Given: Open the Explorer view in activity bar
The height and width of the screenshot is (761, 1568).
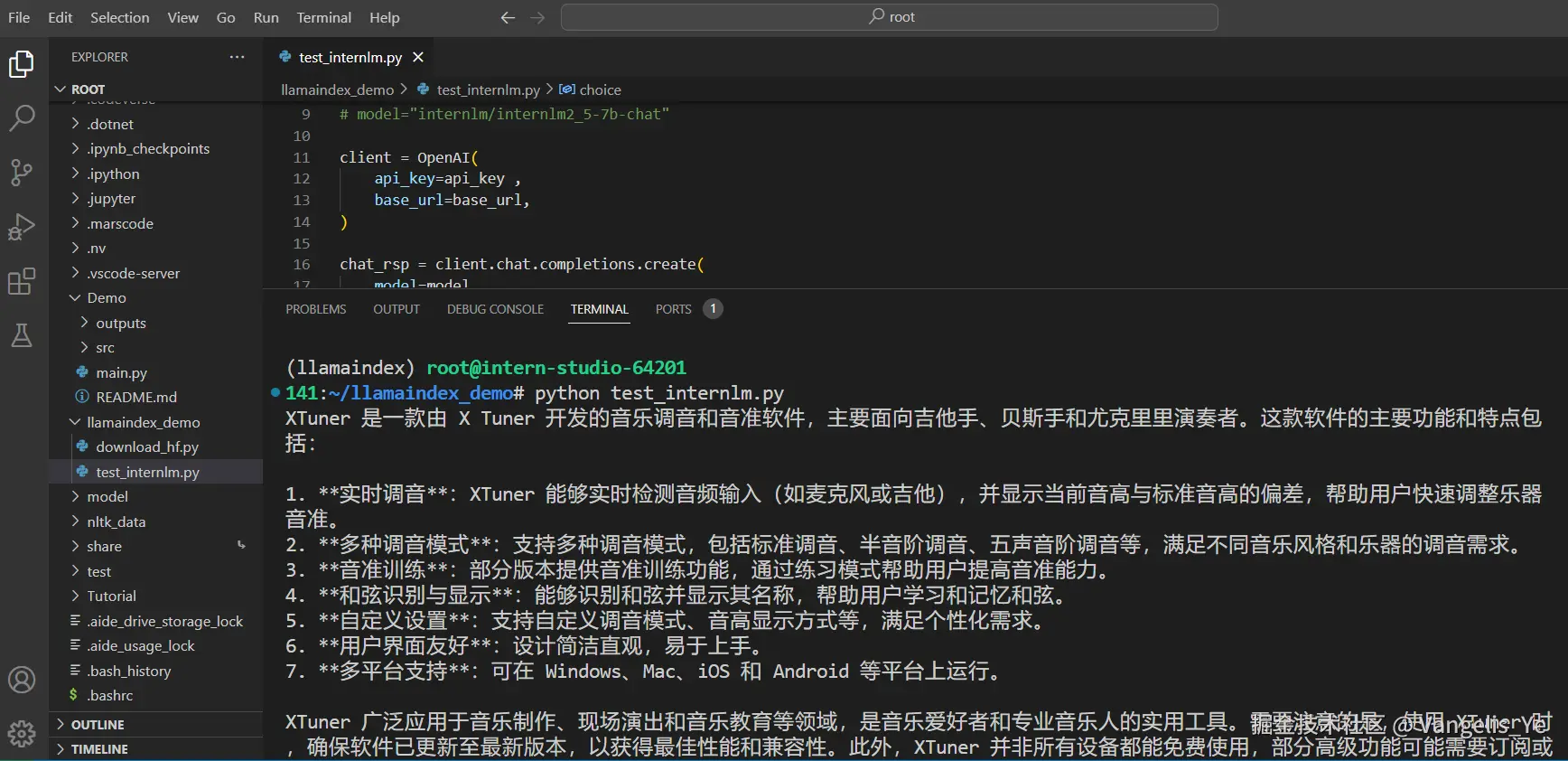Looking at the screenshot, I should (x=22, y=64).
